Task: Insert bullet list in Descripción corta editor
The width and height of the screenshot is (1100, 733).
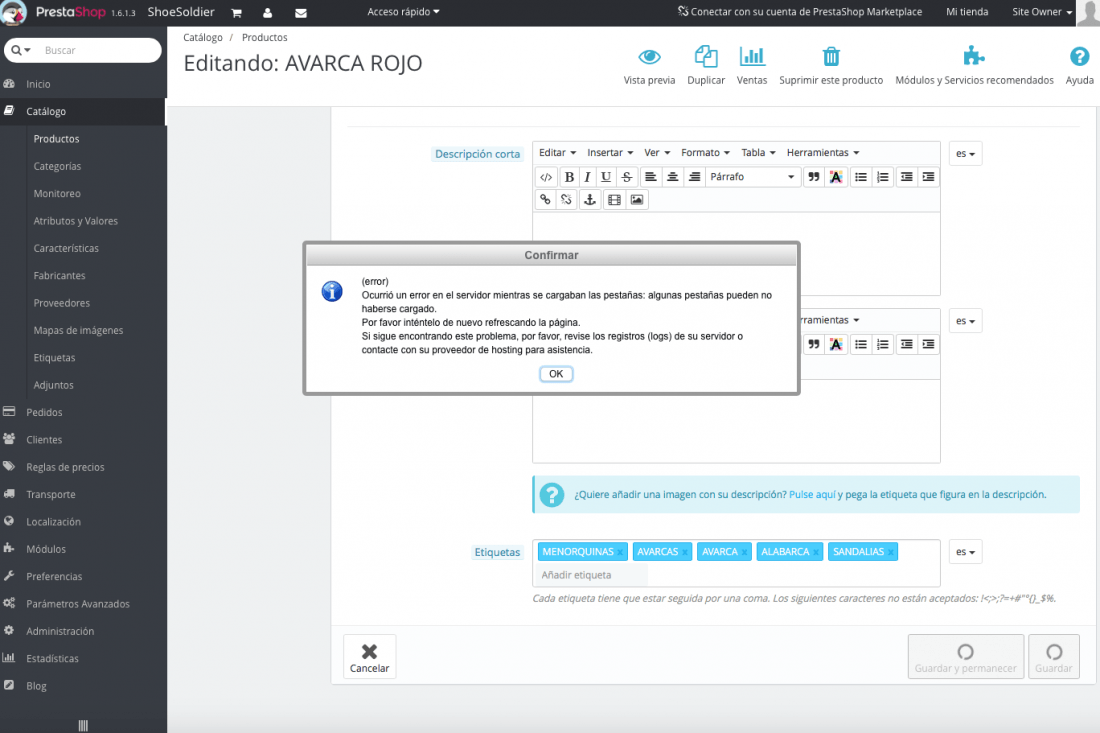Action: pos(861,177)
